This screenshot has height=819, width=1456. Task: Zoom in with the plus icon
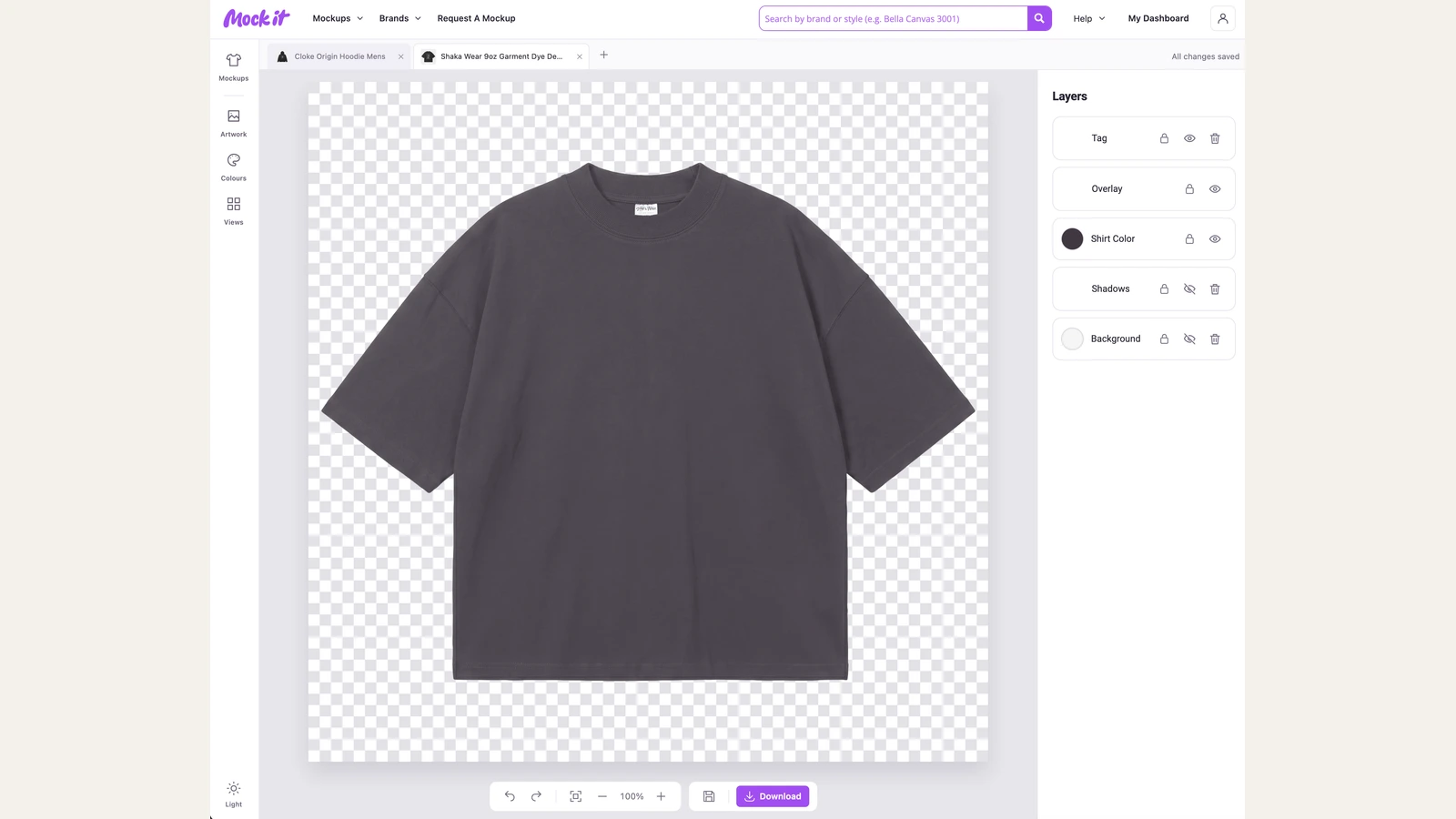662,796
